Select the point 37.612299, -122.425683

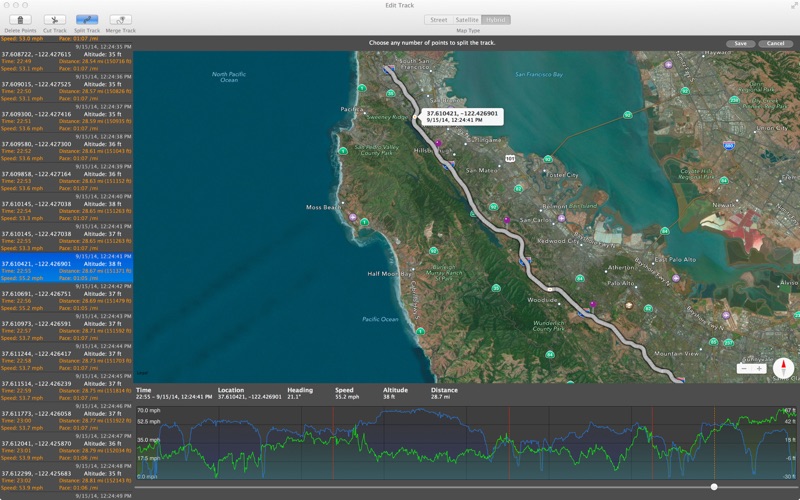66,477
